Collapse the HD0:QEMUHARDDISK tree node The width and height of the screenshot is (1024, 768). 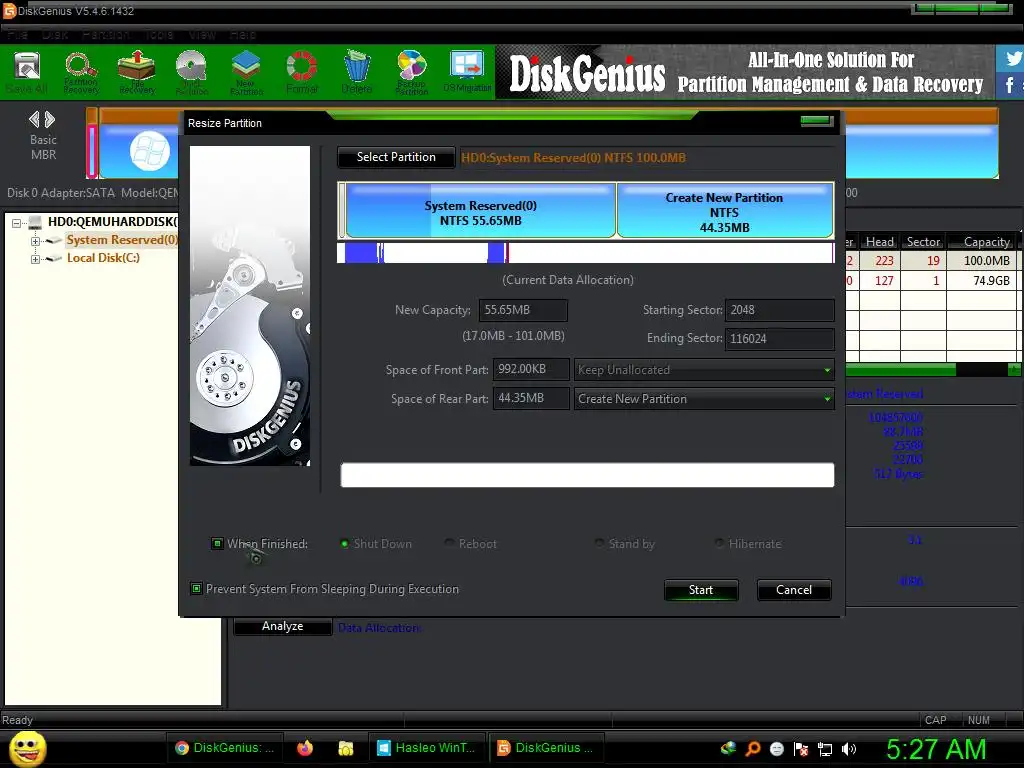(17, 223)
